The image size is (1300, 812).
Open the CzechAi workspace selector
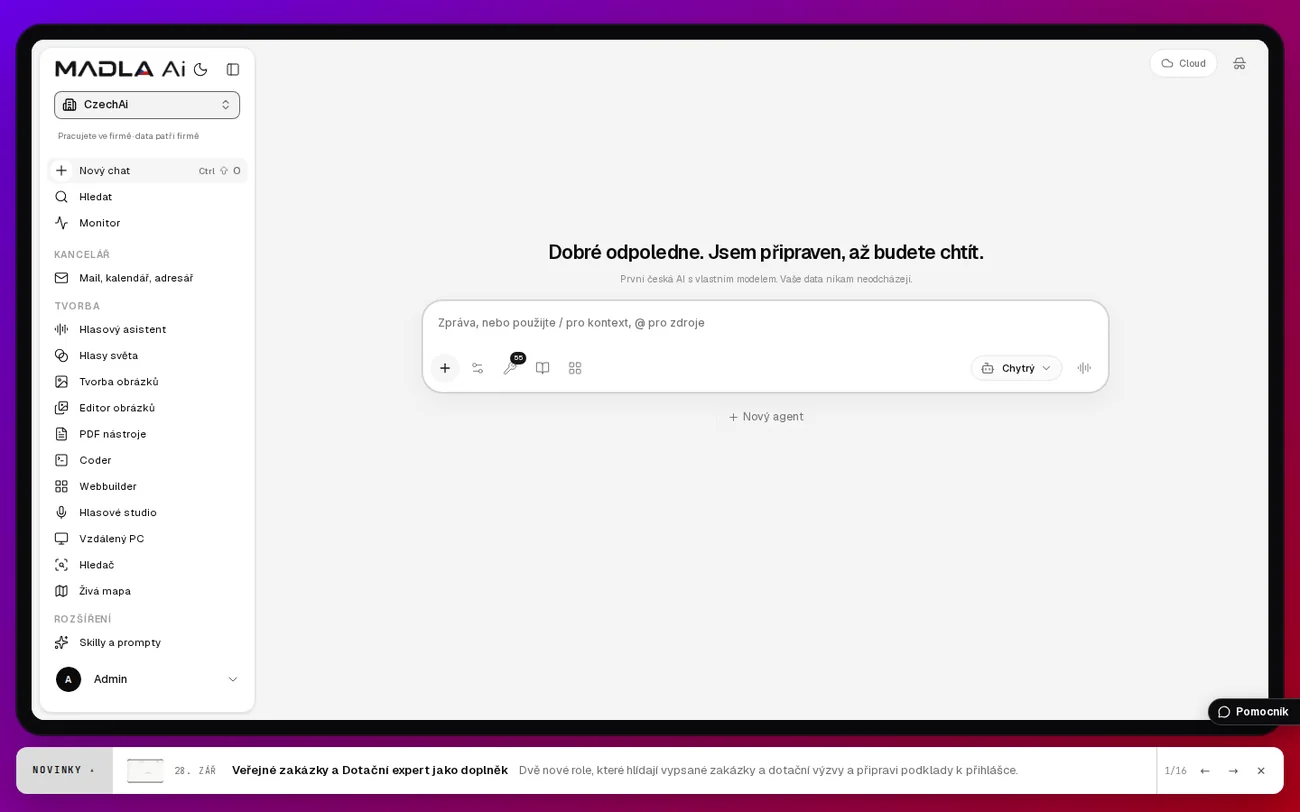(147, 105)
